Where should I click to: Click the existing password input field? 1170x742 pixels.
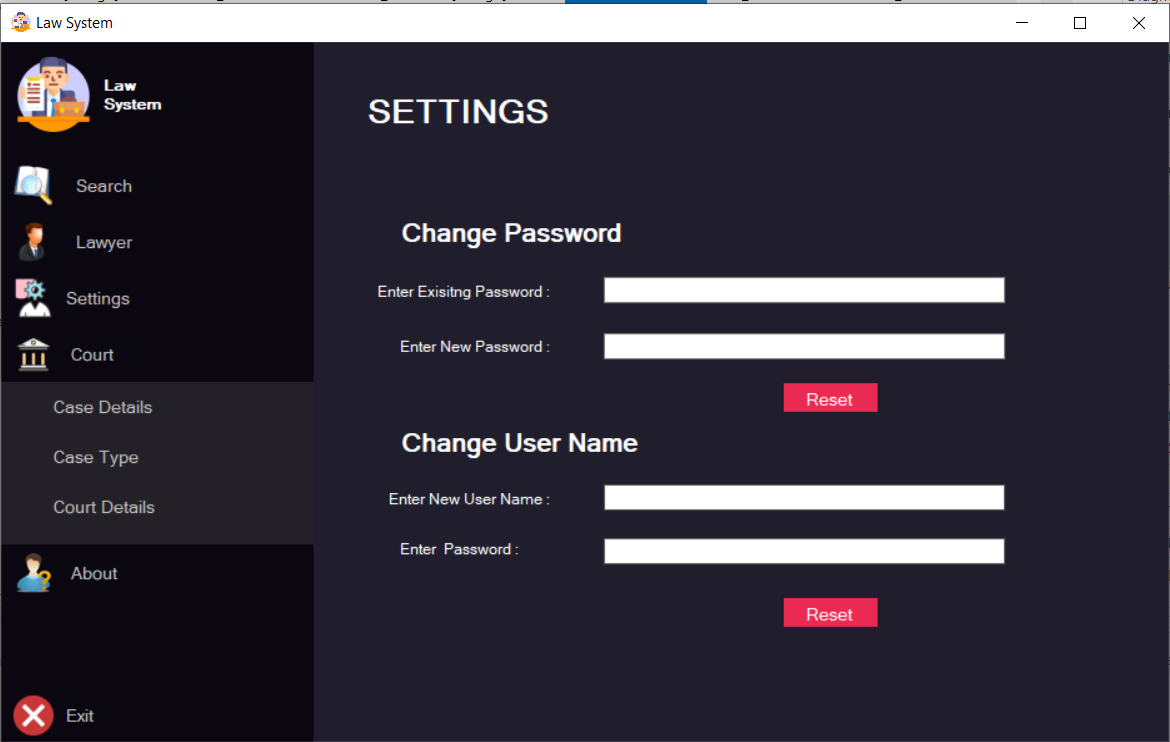pyautogui.click(x=803, y=289)
